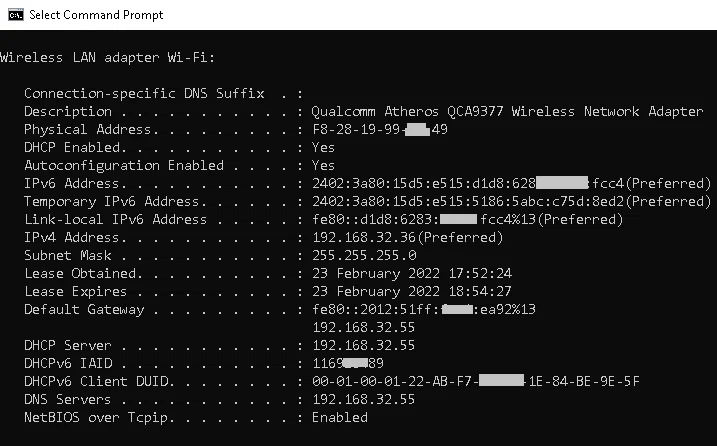This screenshot has height=446, width=717.
Task: Click the 'Default Gateway' label
Action: [84, 309]
